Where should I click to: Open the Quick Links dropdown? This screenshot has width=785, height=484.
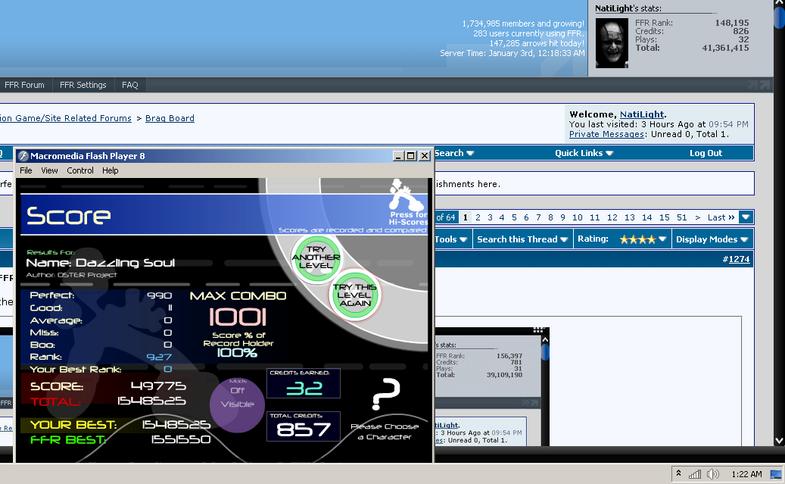(584, 153)
